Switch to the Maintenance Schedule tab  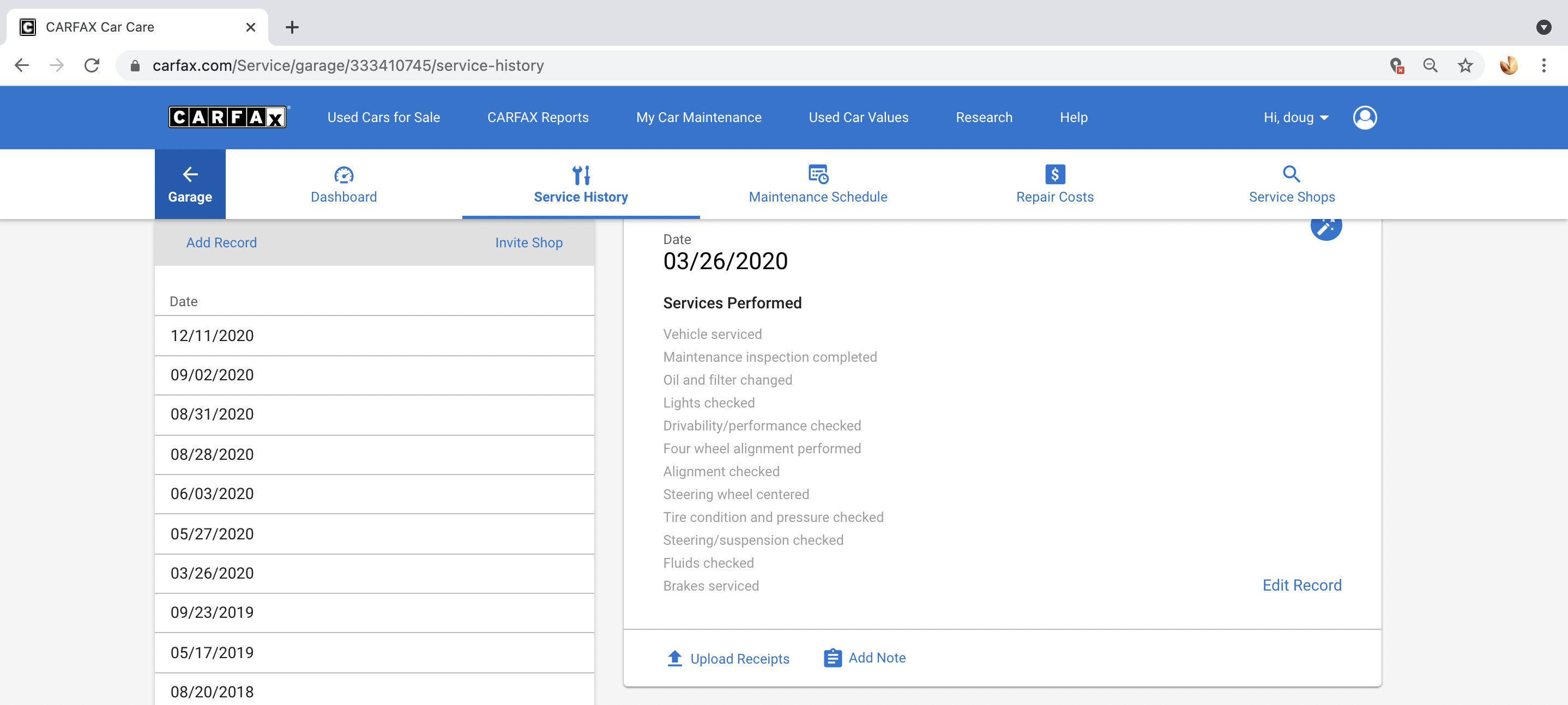point(818,184)
